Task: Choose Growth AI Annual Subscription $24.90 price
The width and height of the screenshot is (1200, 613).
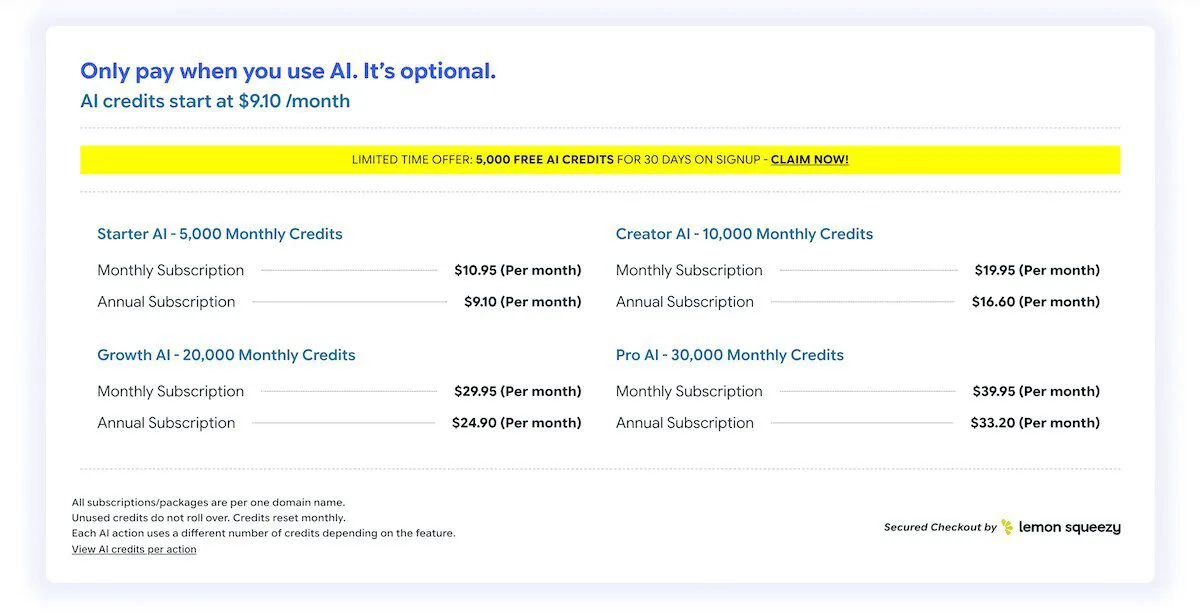Action: tap(517, 423)
